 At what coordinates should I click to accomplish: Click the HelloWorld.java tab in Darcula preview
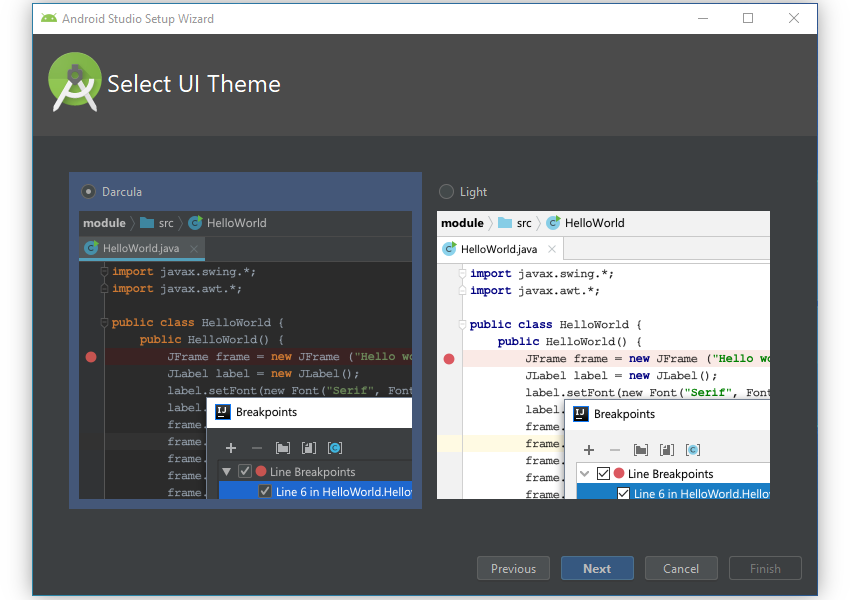pyautogui.click(x=141, y=248)
